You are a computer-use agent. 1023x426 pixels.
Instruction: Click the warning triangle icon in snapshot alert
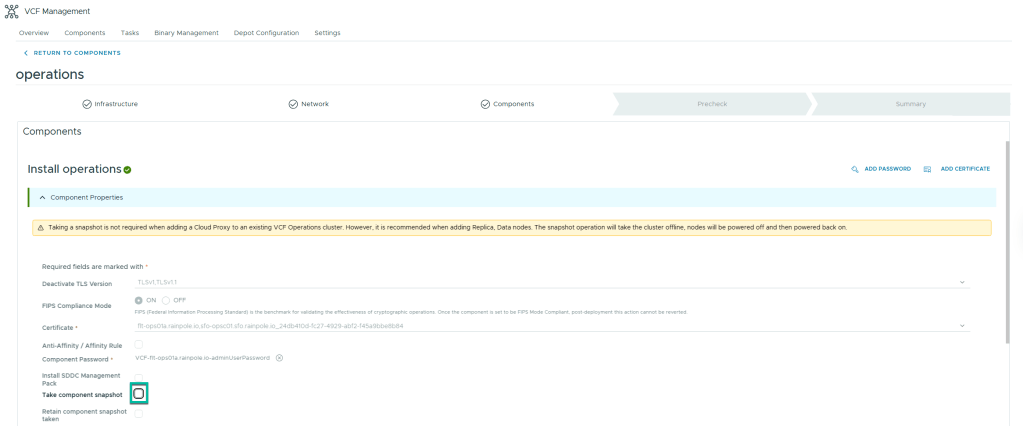[x=41, y=227]
